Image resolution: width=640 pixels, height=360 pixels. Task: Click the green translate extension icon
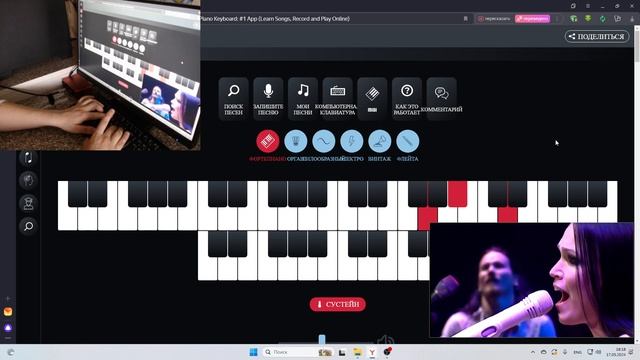574,19
